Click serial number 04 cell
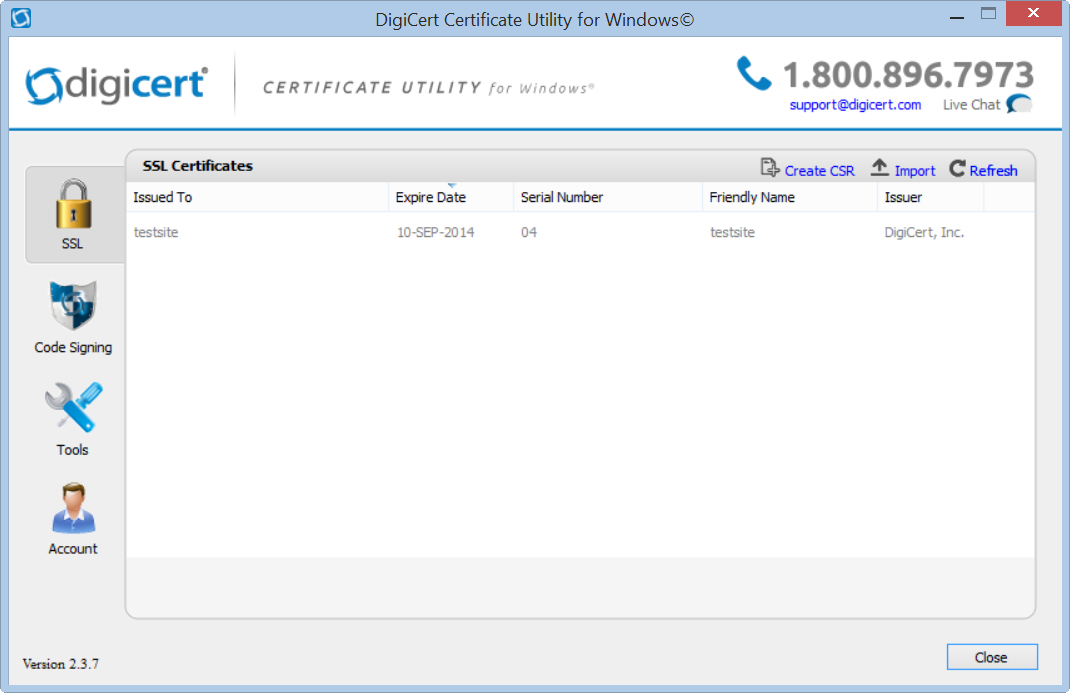 pos(529,232)
